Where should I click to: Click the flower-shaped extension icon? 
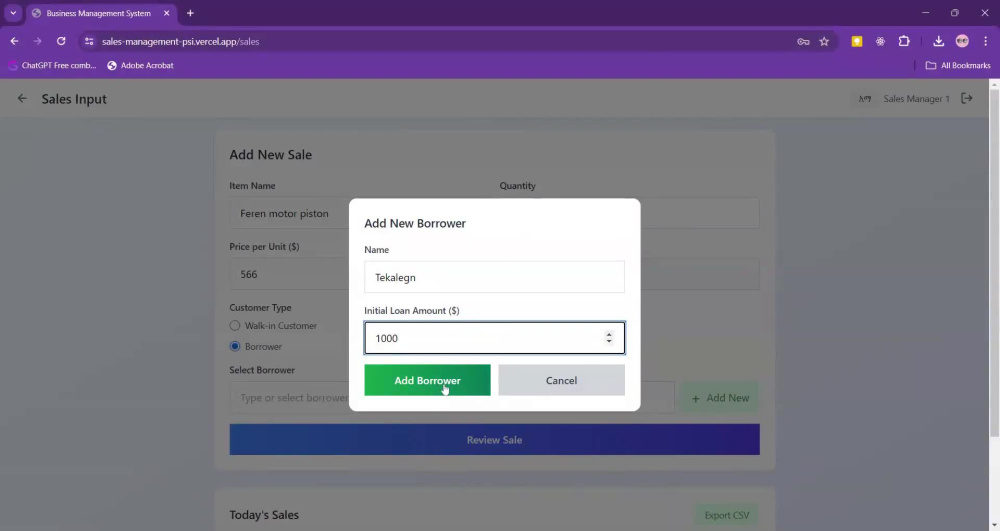880,41
